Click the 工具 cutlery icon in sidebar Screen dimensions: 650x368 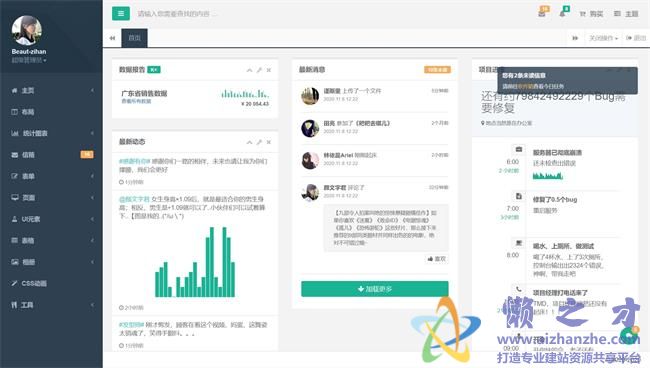[x=15, y=305]
